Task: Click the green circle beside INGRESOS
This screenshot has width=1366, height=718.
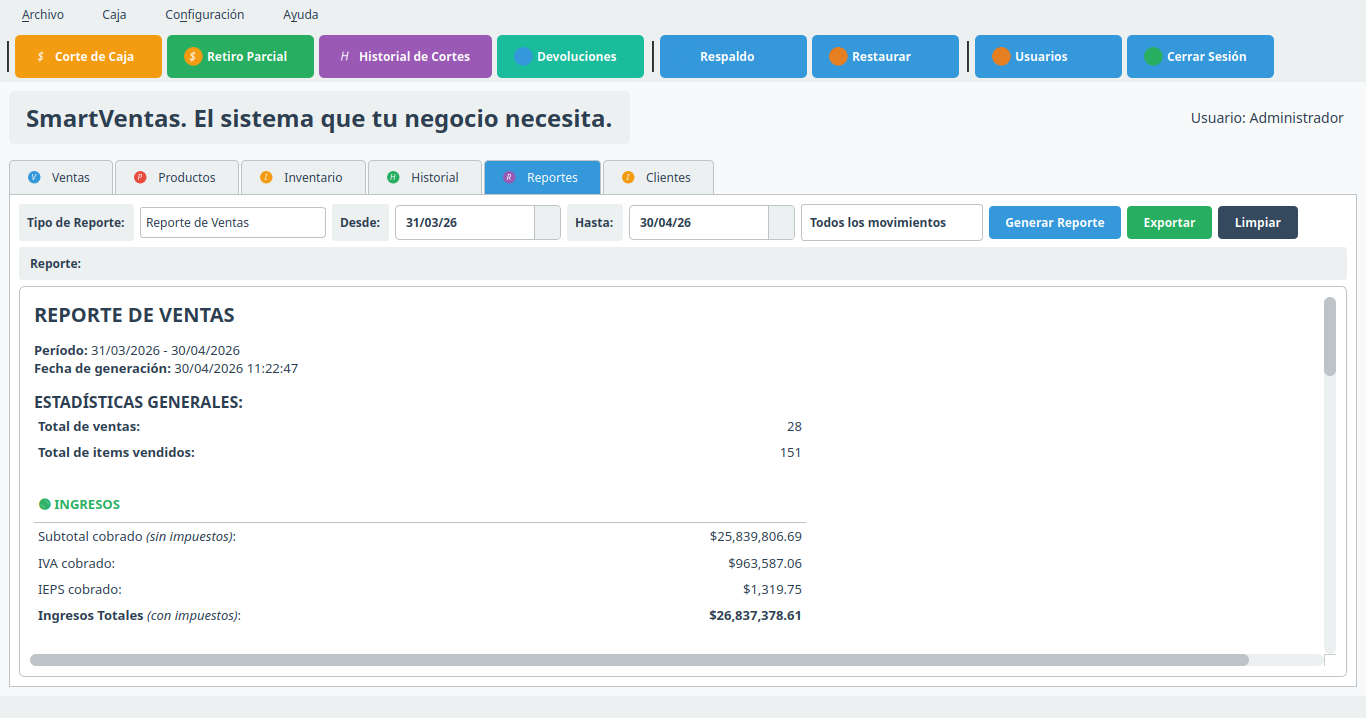Action: click(x=44, y=504)
